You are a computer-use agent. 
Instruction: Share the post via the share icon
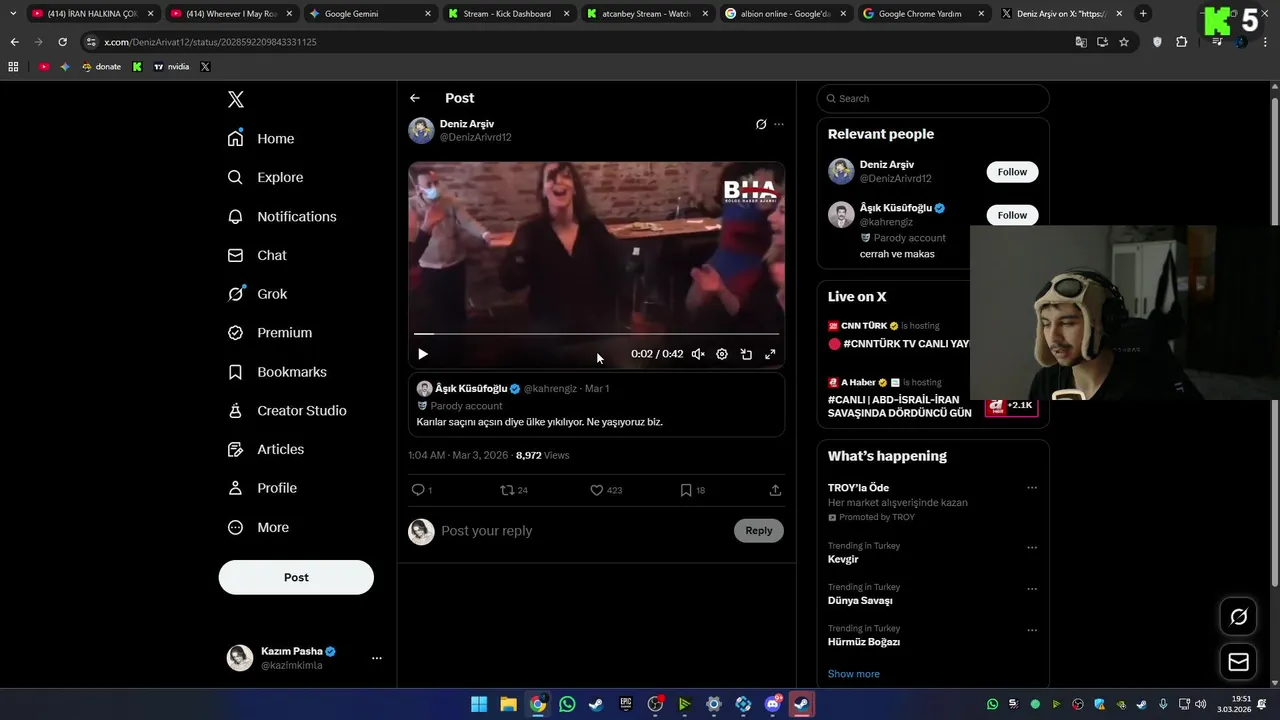click(x=775, y=490)
